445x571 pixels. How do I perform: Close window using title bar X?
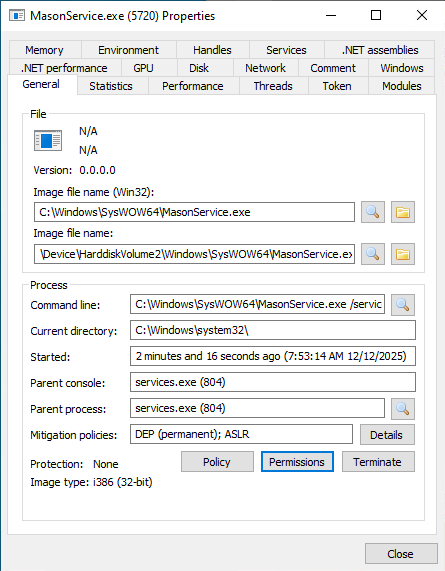[x=422, y=15]
